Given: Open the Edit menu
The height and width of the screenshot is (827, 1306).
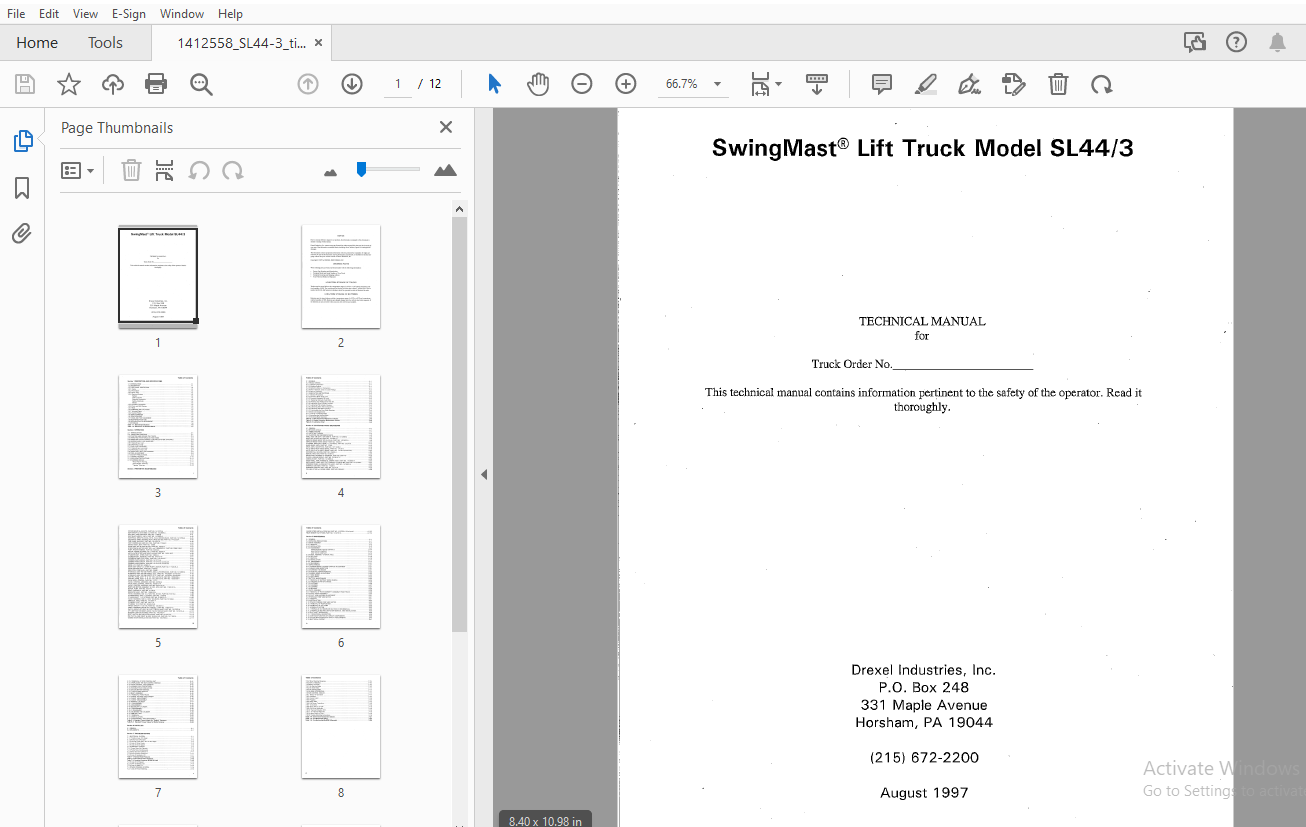Looking at the screenshot, I should [x=49, y=13].
